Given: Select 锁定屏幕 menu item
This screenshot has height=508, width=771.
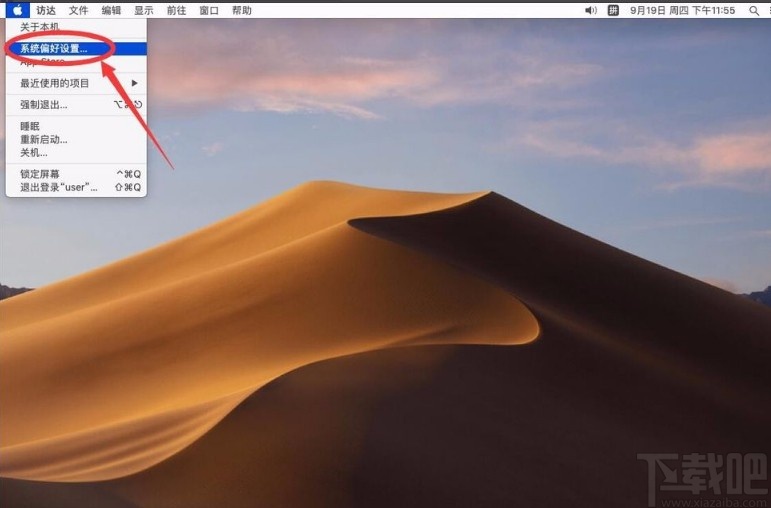Looking at the screenshot, I should coord(40,174).
